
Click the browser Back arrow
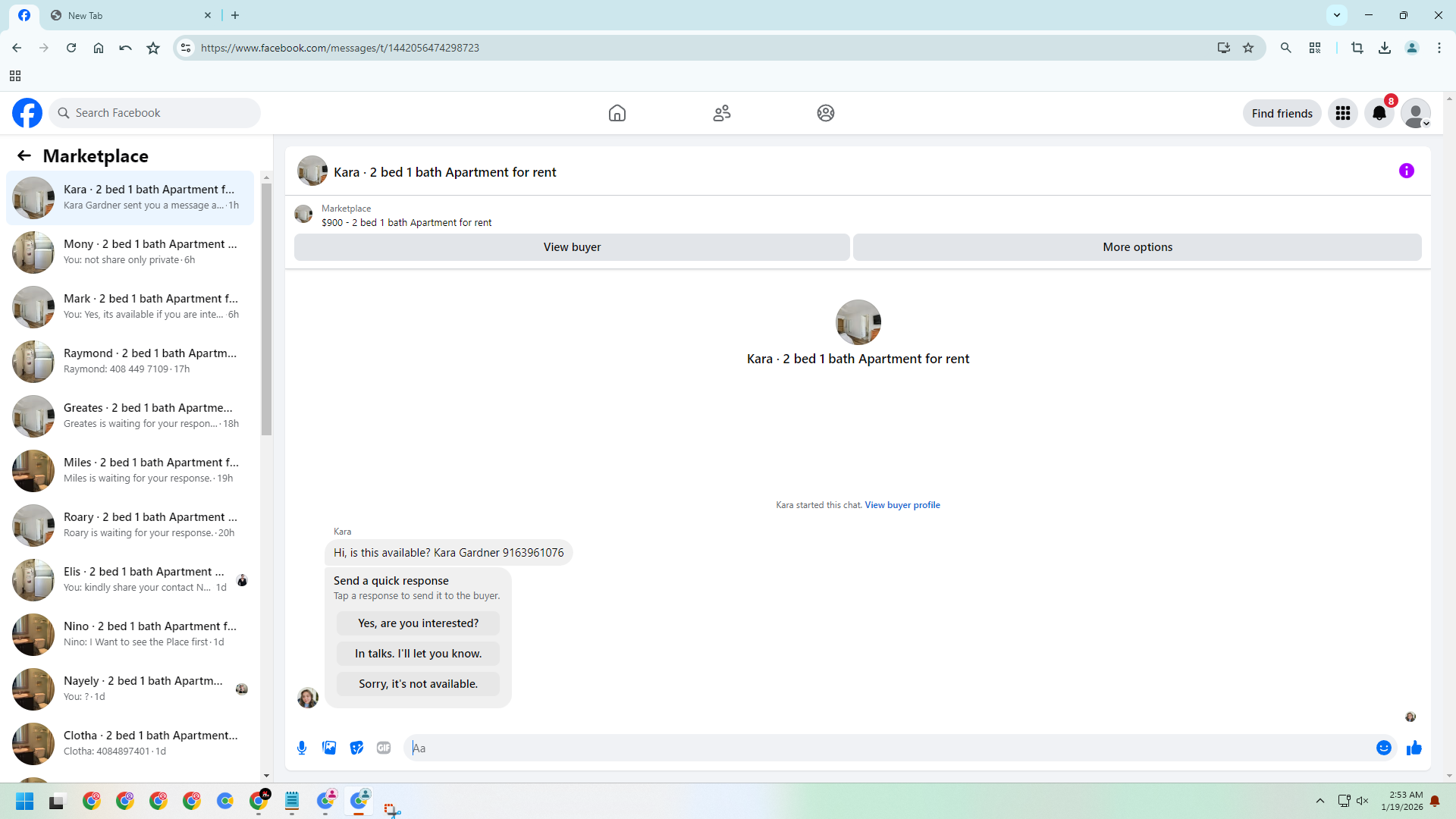coord(17,48)
